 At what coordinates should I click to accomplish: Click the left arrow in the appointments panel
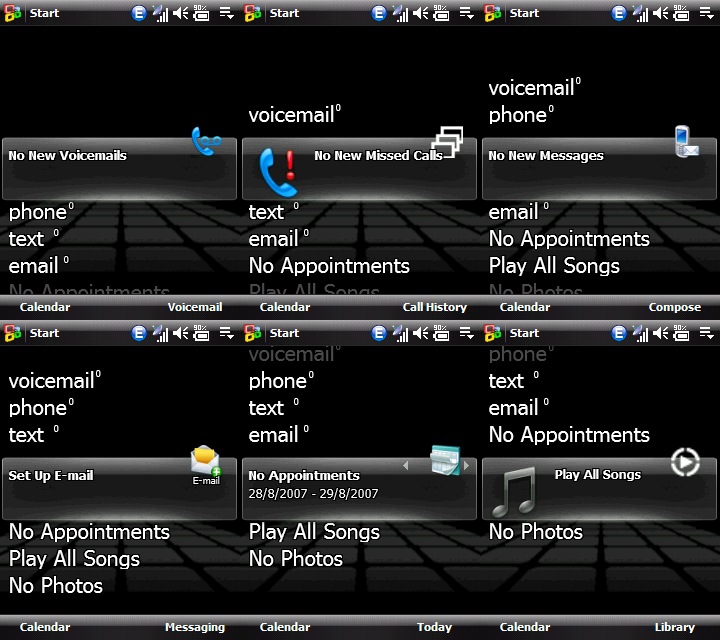pos(405,465)
